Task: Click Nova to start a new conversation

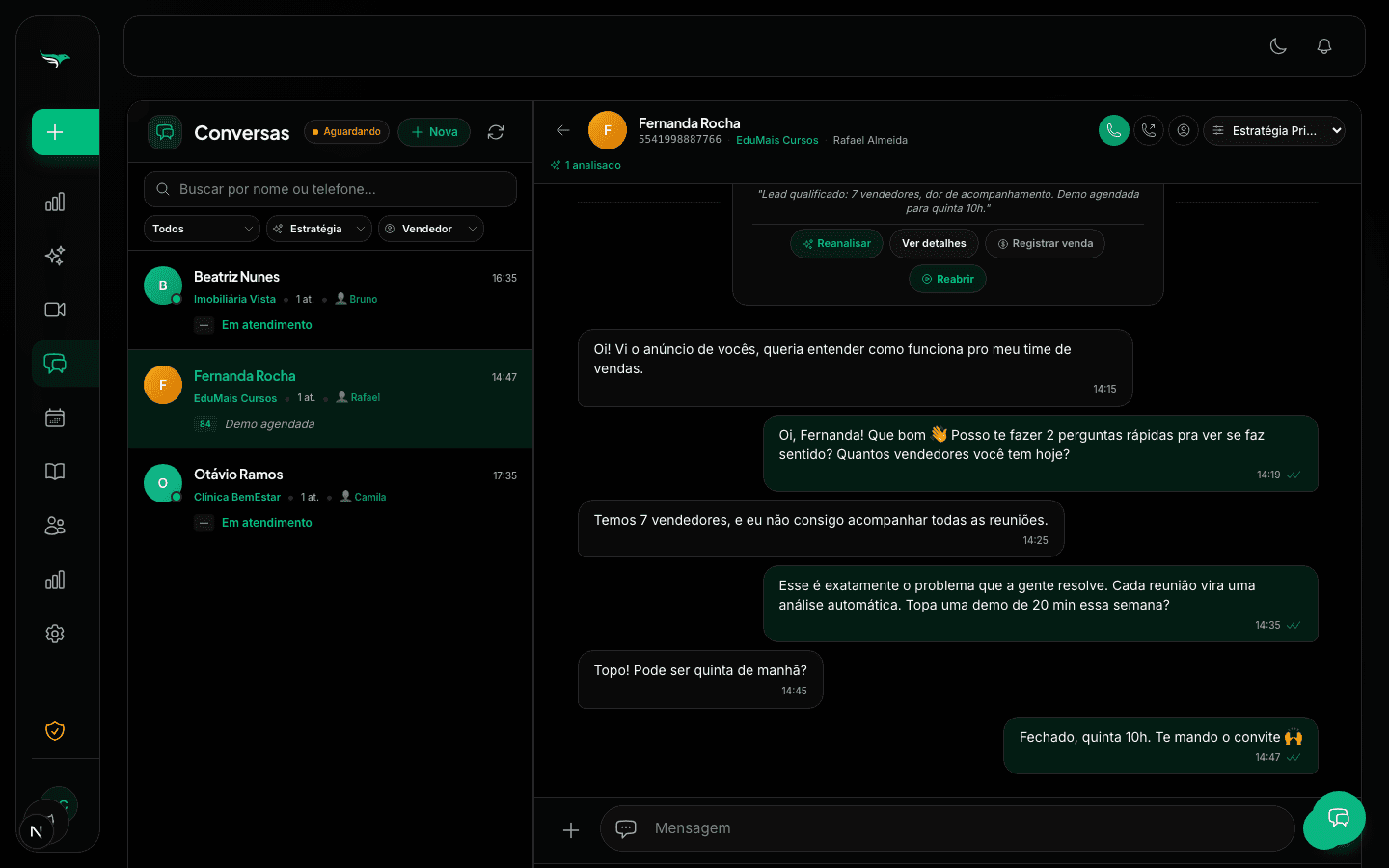Action: coord(434,132)
